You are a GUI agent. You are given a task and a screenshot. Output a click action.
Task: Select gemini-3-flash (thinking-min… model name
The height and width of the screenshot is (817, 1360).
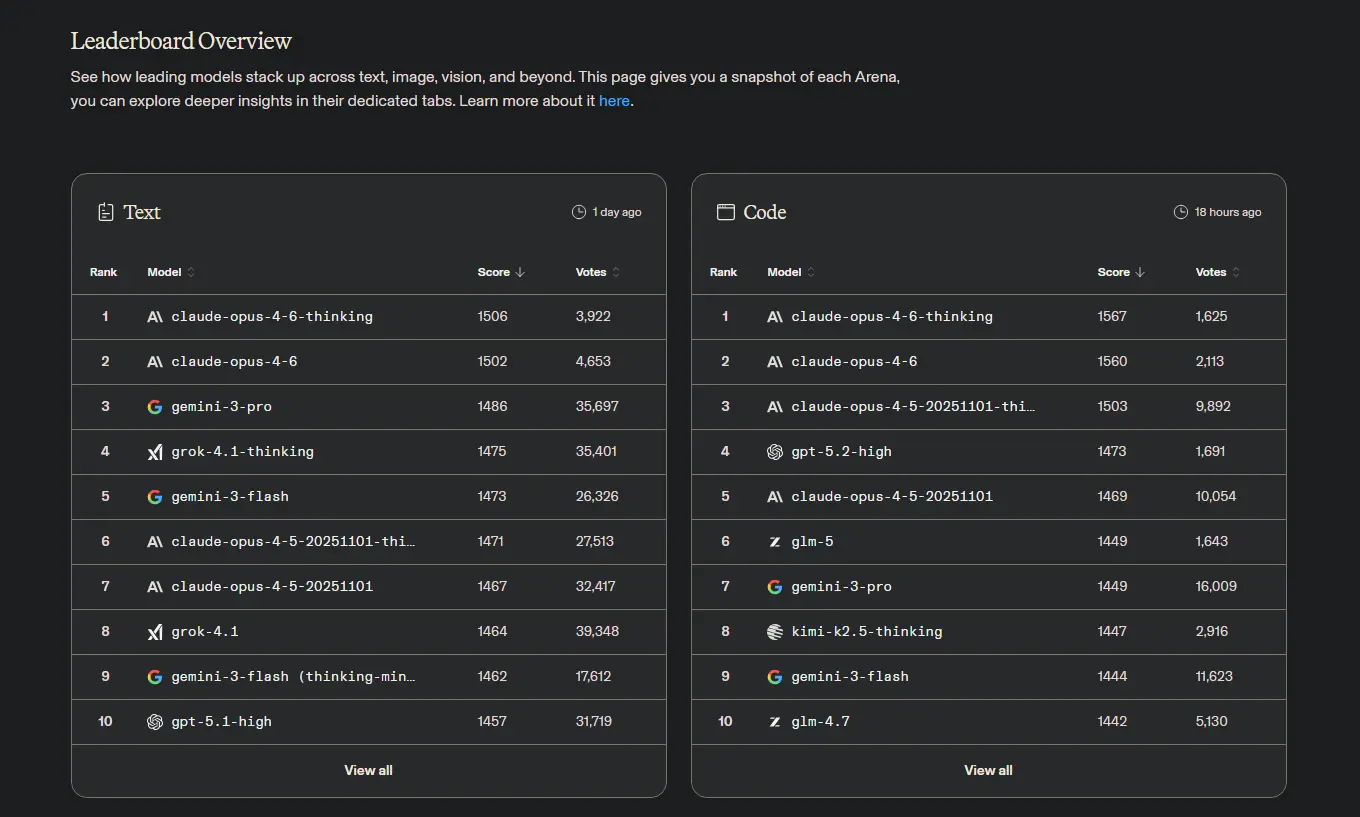point(293,677)
